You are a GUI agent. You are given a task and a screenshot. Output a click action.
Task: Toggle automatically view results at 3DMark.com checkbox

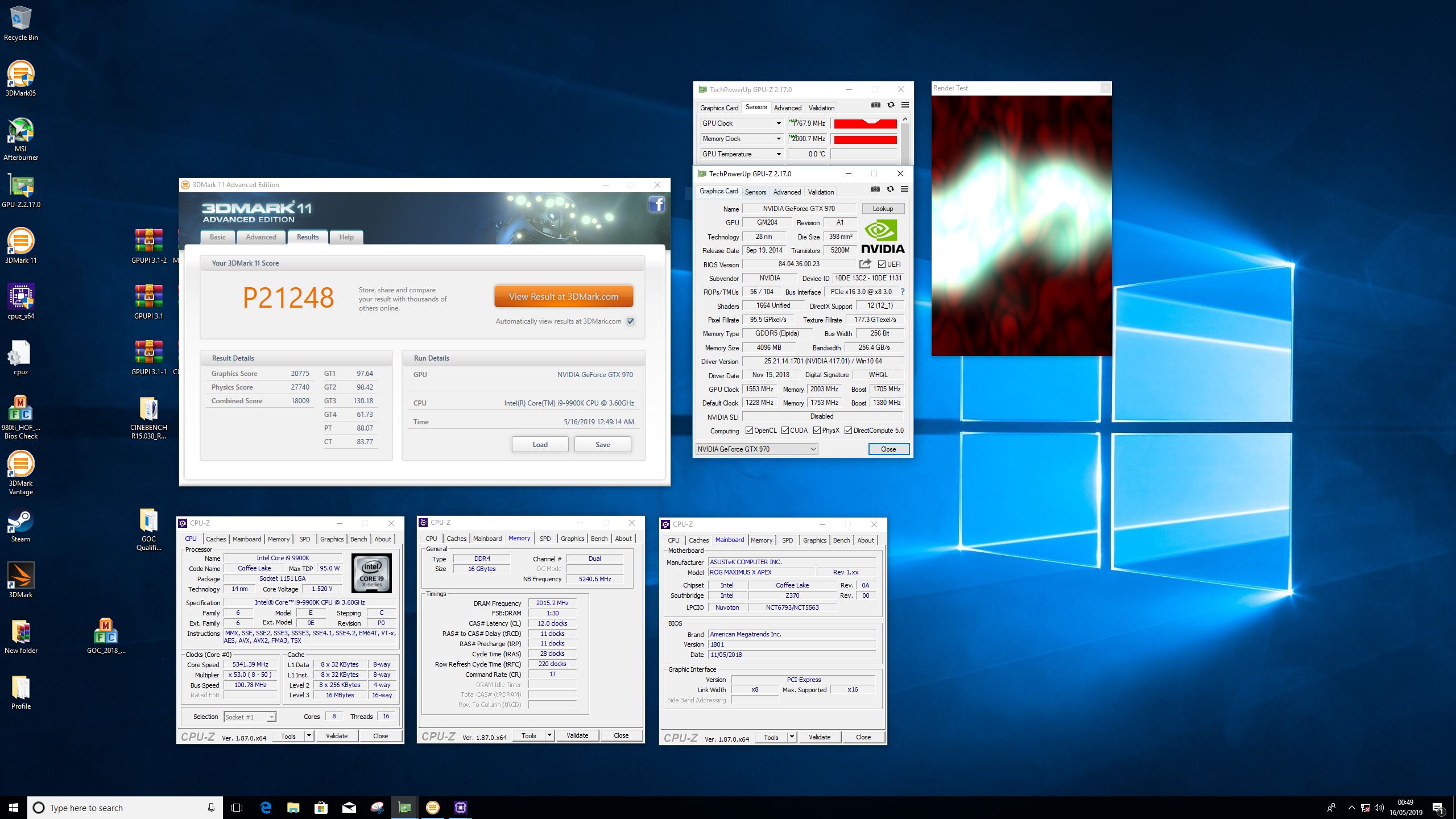pyautogui.click(x=630, y=321)
